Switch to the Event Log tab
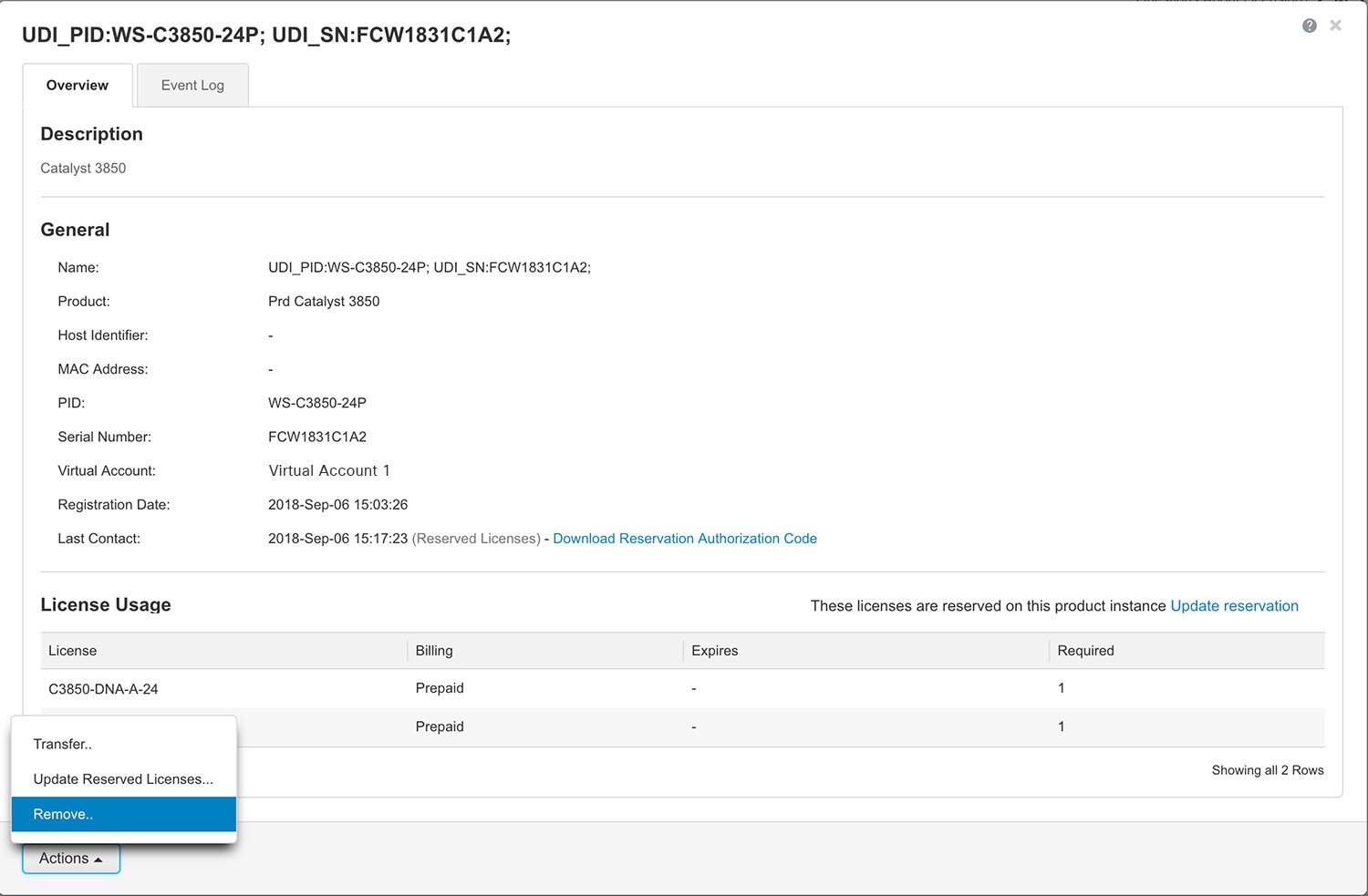 pos(192,85)
